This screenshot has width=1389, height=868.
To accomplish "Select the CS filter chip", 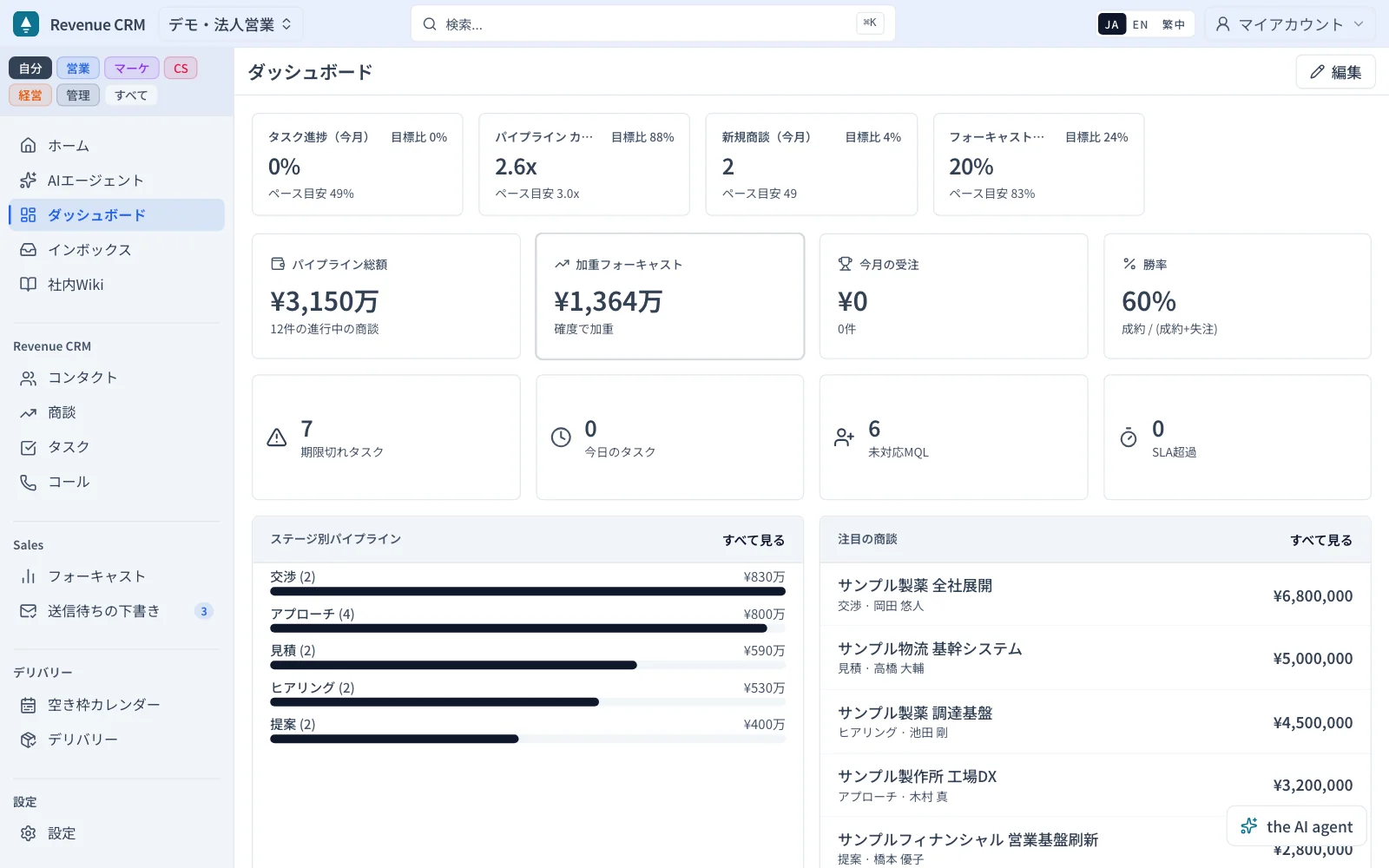I will 181,69.
